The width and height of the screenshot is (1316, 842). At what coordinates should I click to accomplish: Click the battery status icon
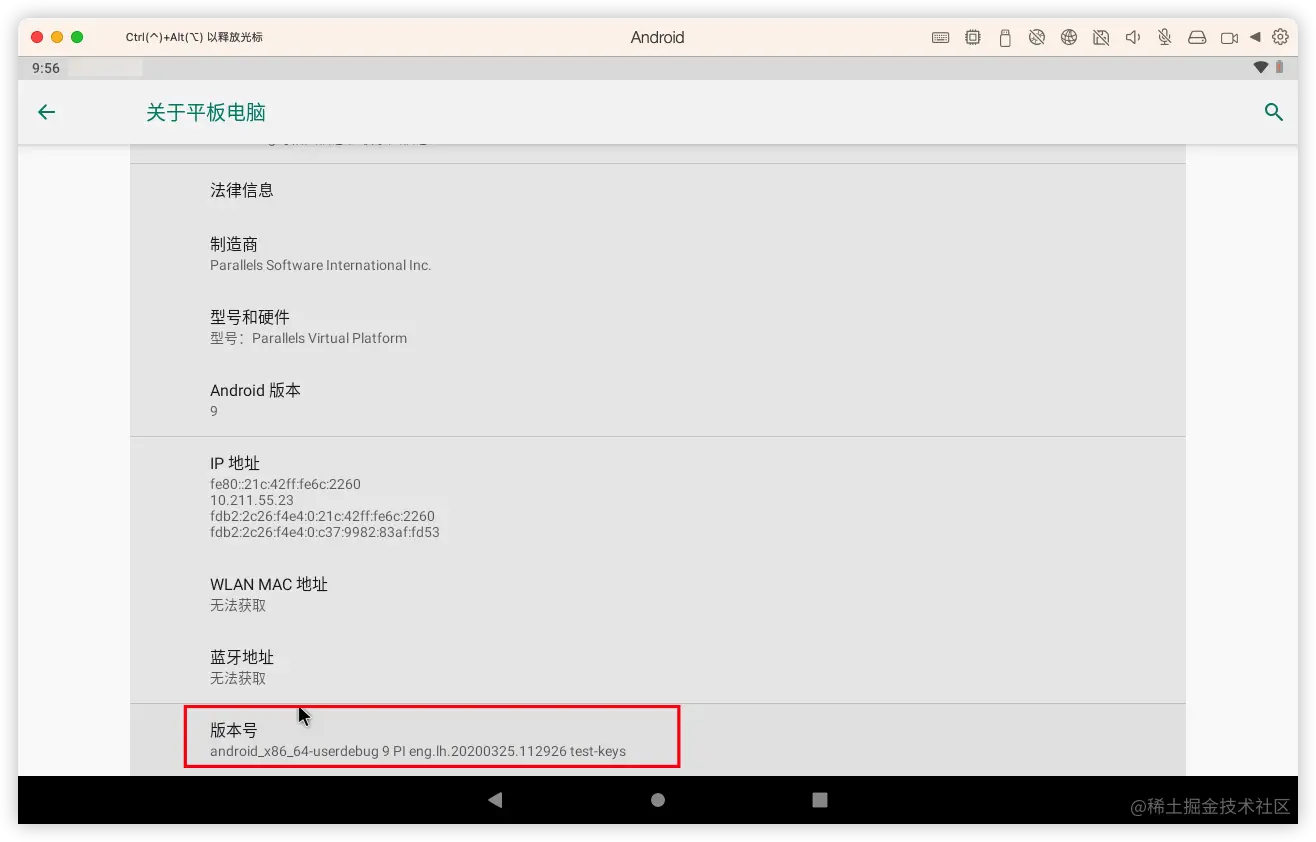point(1278,68)
